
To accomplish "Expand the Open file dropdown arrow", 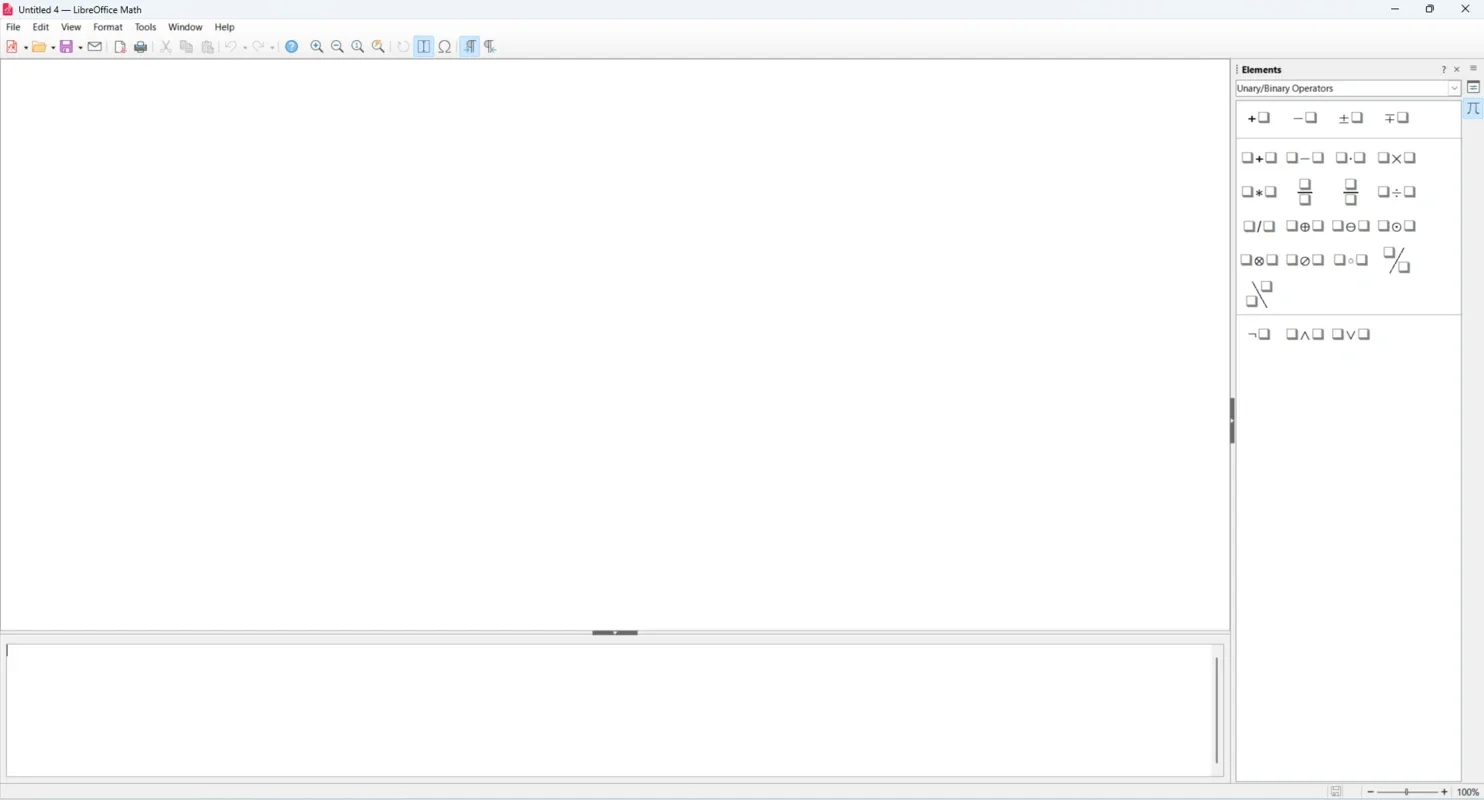I will [x=51, y=47].
